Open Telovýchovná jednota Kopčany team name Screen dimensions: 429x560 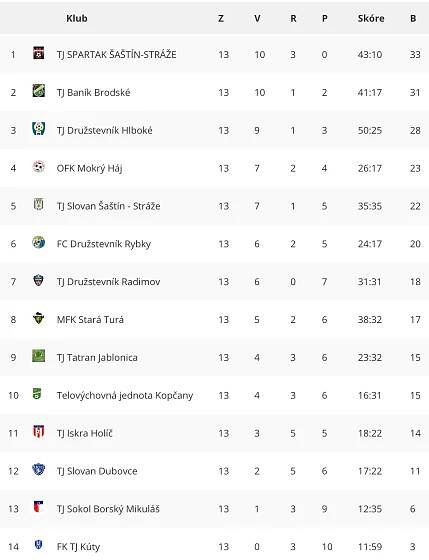click(x=125, y=395)
